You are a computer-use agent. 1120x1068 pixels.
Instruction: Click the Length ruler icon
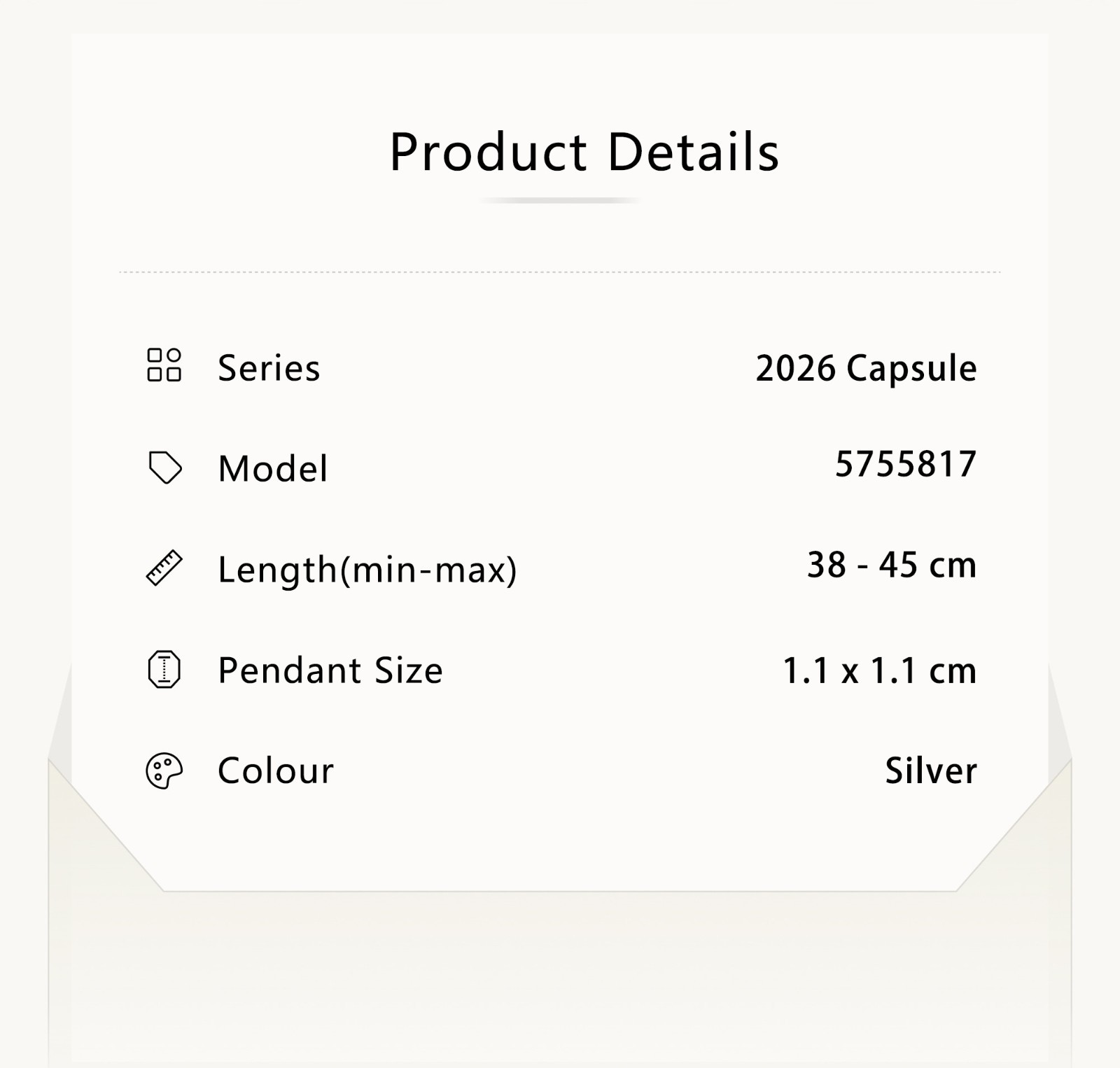[x=164, y=568]
